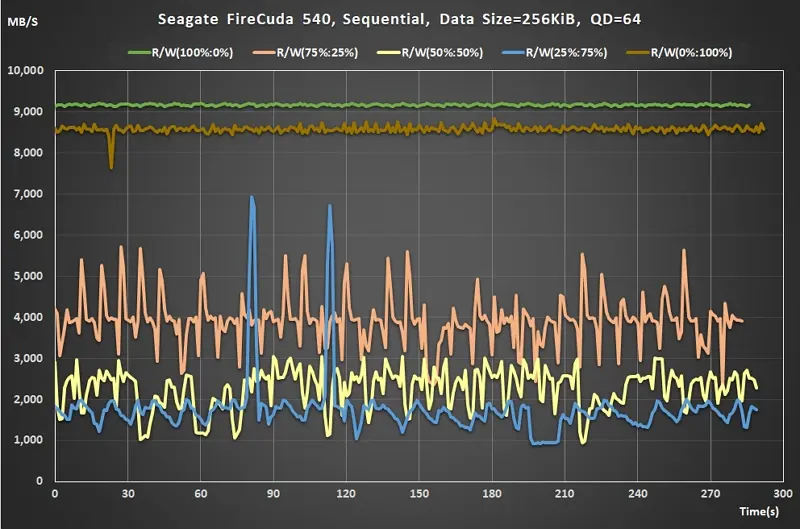Click the tallest blue spike peak near 80s
800x529 pixels.
click(251, 198)
